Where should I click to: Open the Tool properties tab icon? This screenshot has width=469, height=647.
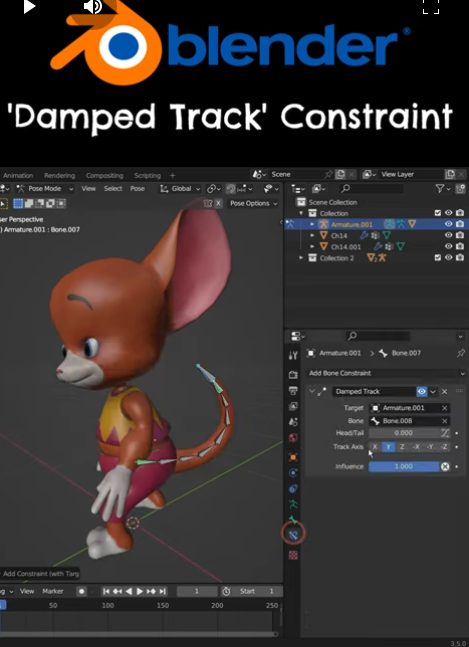point(293,355)
